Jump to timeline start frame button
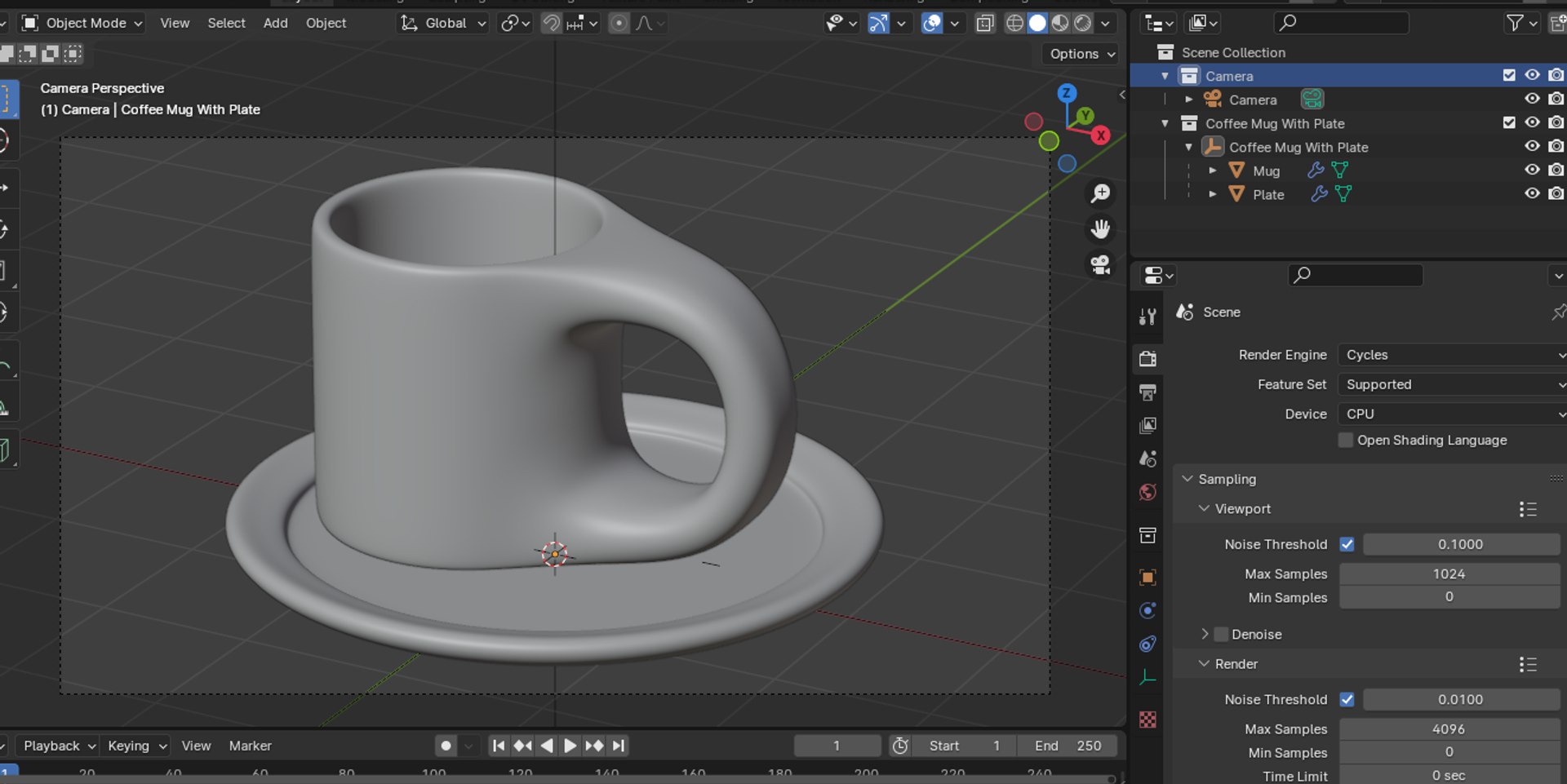The height and width of the screenshot is (784, 1567). pos(499,746)
